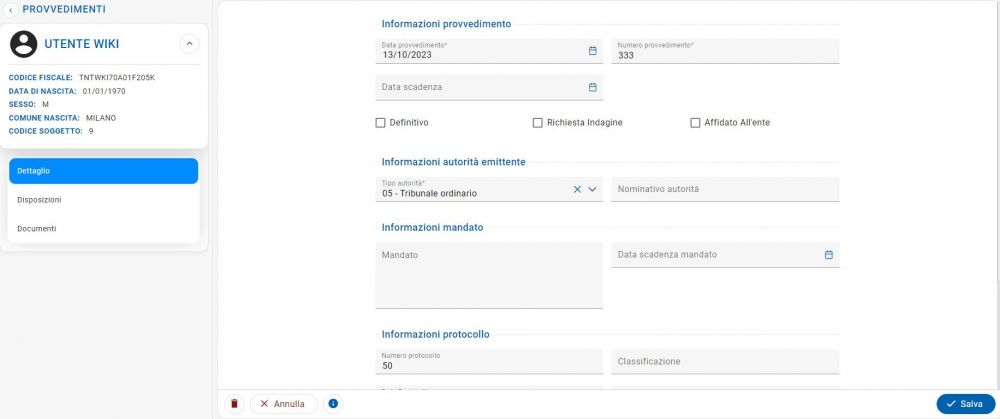Click the red trash delete icon
The height and width of the screenshot is (419, 1000).
pyautogui.click(x=234, y=404)
